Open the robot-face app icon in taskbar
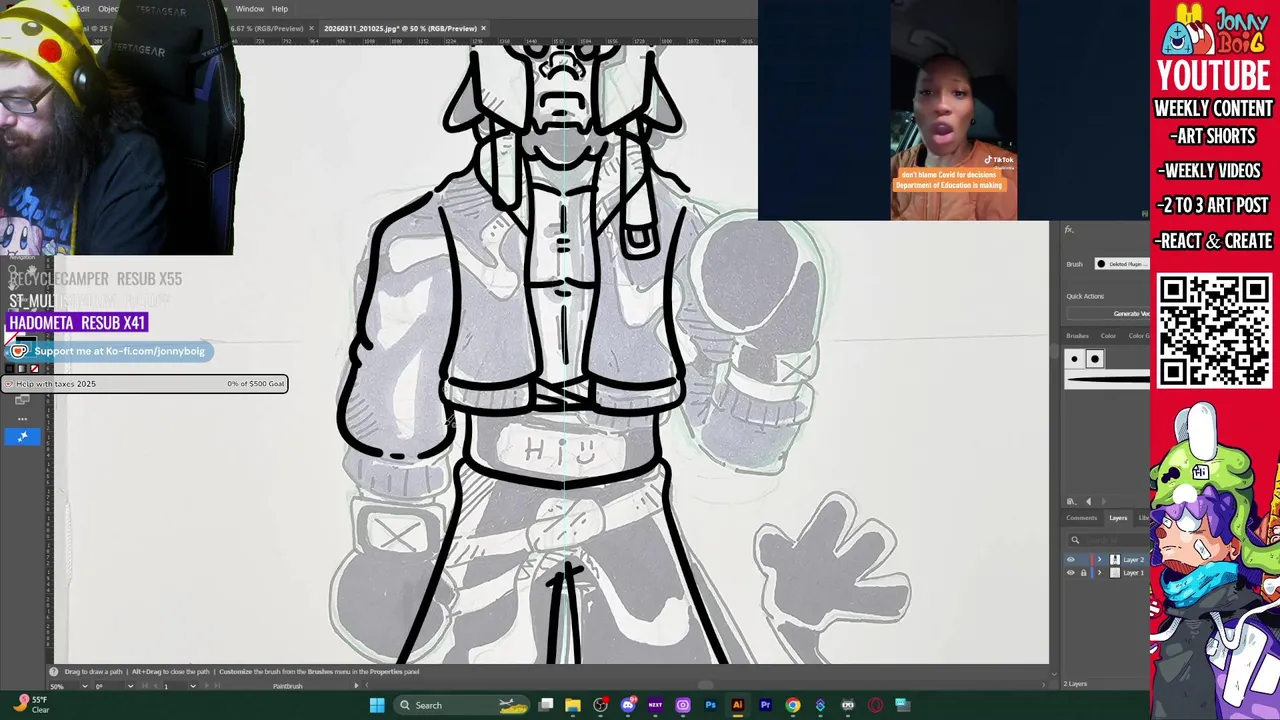This screenshot has width=1280, height=720. [x=848, y=705]
